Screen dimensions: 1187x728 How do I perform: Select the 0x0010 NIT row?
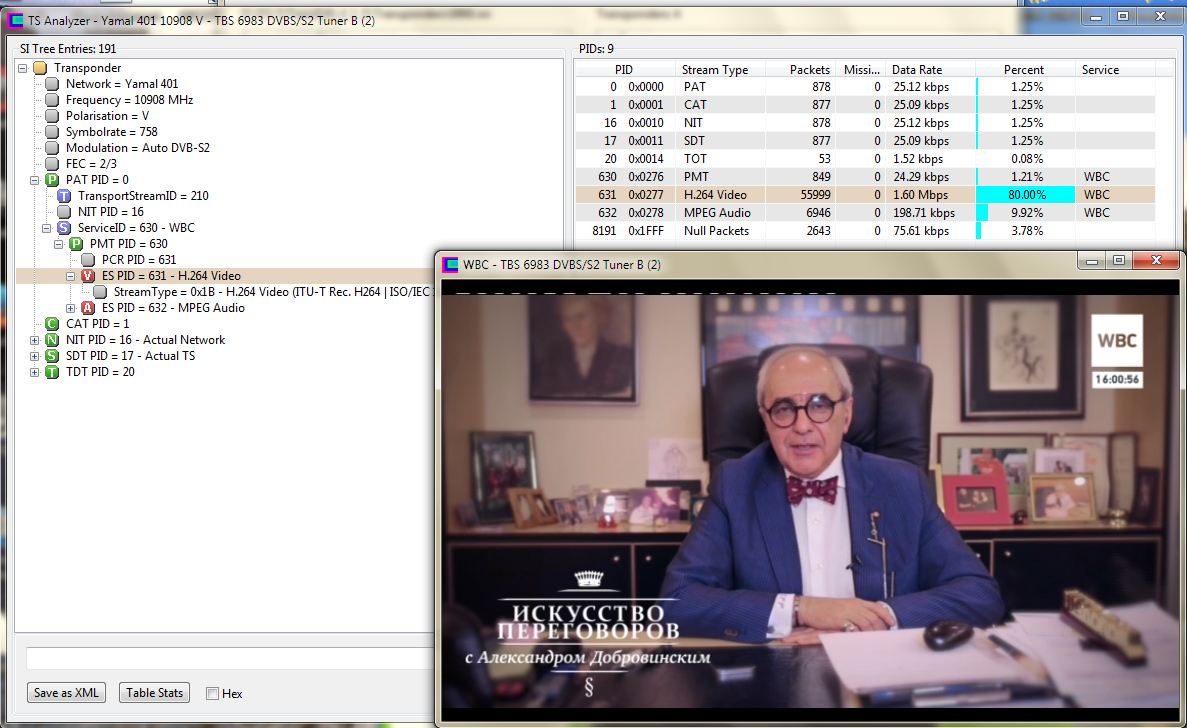[x=865, y=123]
